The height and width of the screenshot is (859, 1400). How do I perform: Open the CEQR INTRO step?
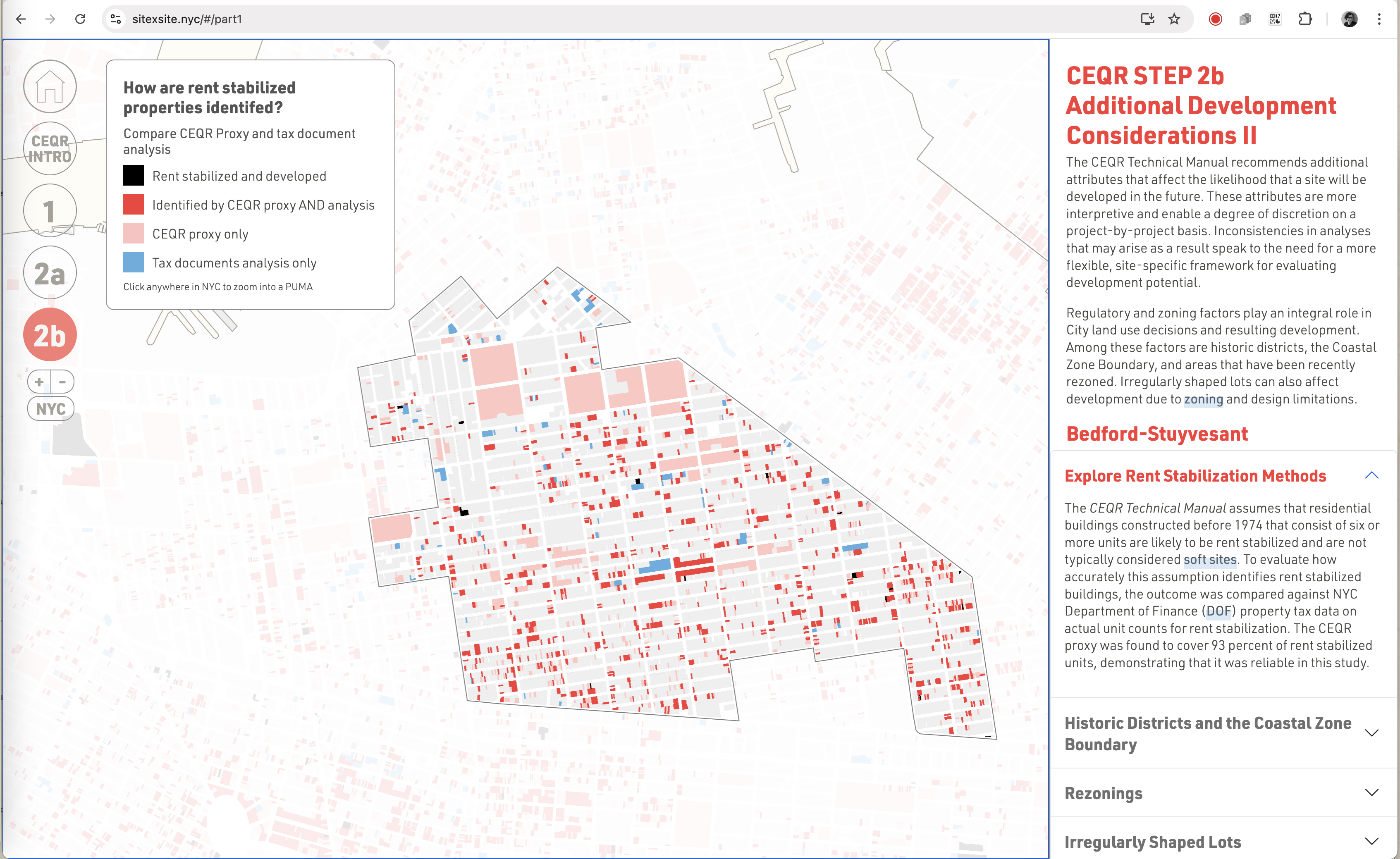click(50, 148)
